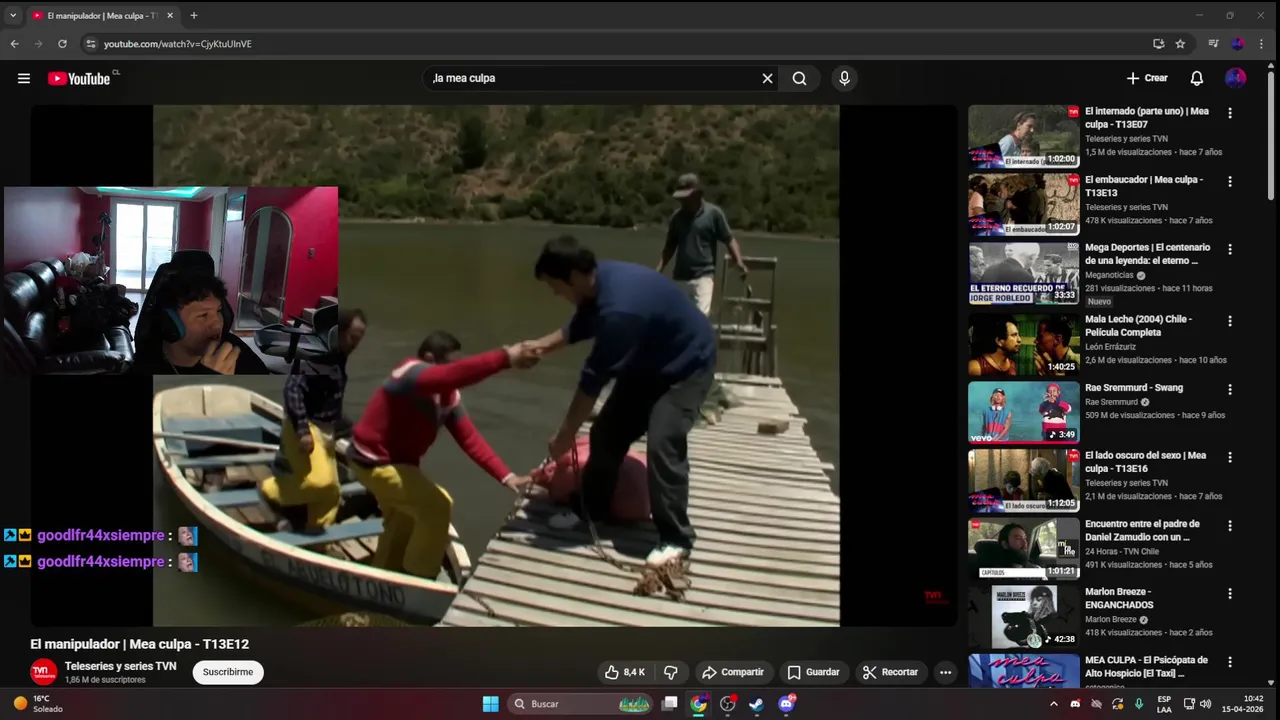
Task: Bookmark this page with the star
Action: pos(1180,44)
